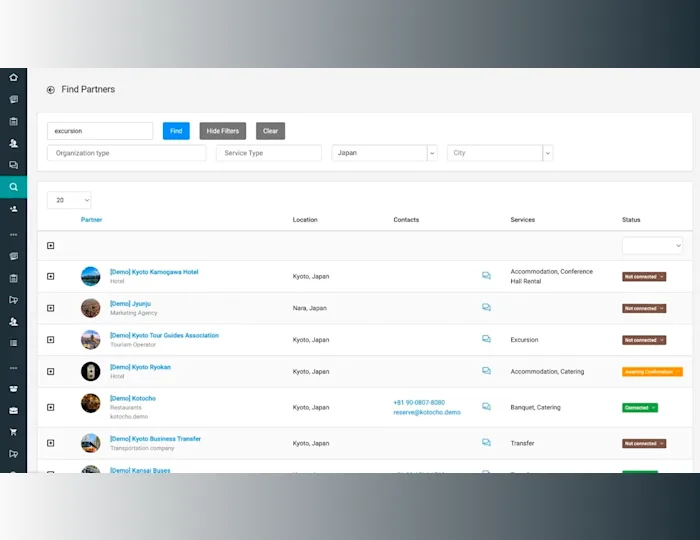700x540 pixels.
Task: Expand the Kotocho row details
Action: (50, 407)
